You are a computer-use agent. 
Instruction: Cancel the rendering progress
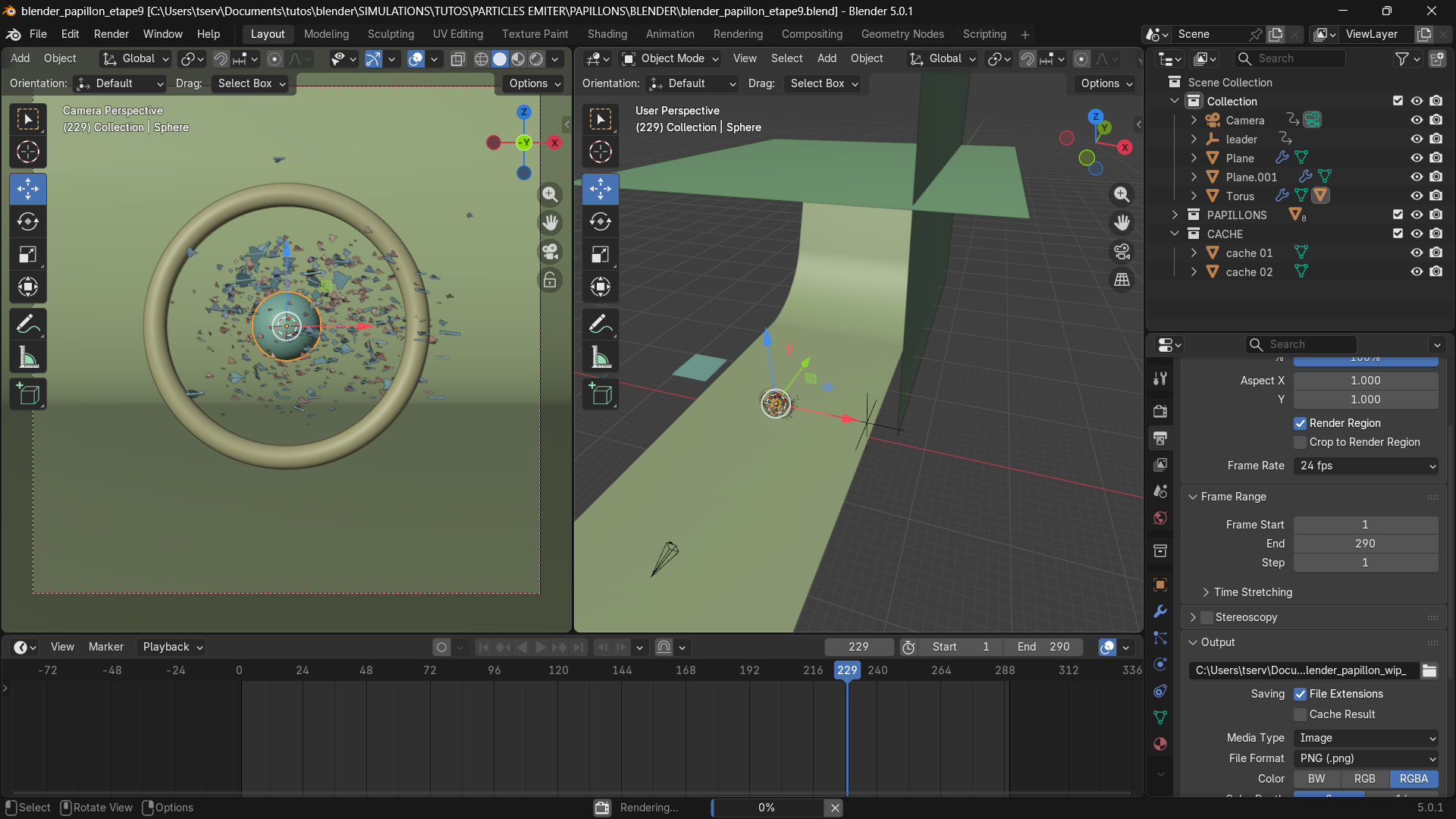pyautogui.click(x=834, y=808)
